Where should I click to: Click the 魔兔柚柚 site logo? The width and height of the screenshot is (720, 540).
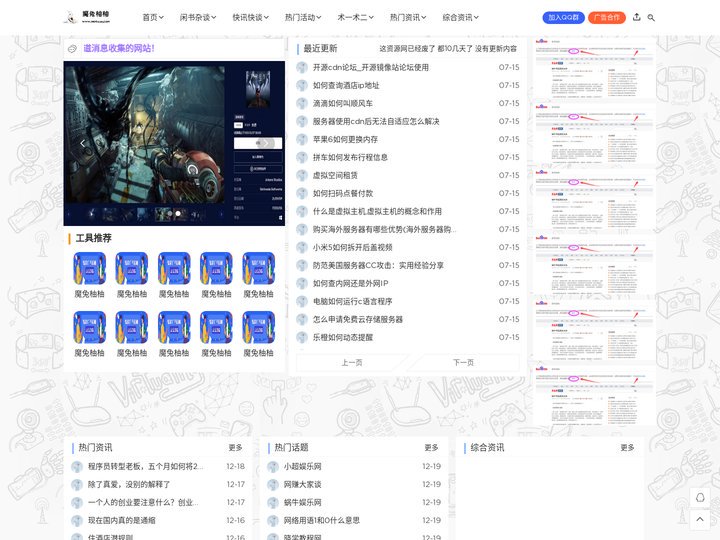coord(87,17)
